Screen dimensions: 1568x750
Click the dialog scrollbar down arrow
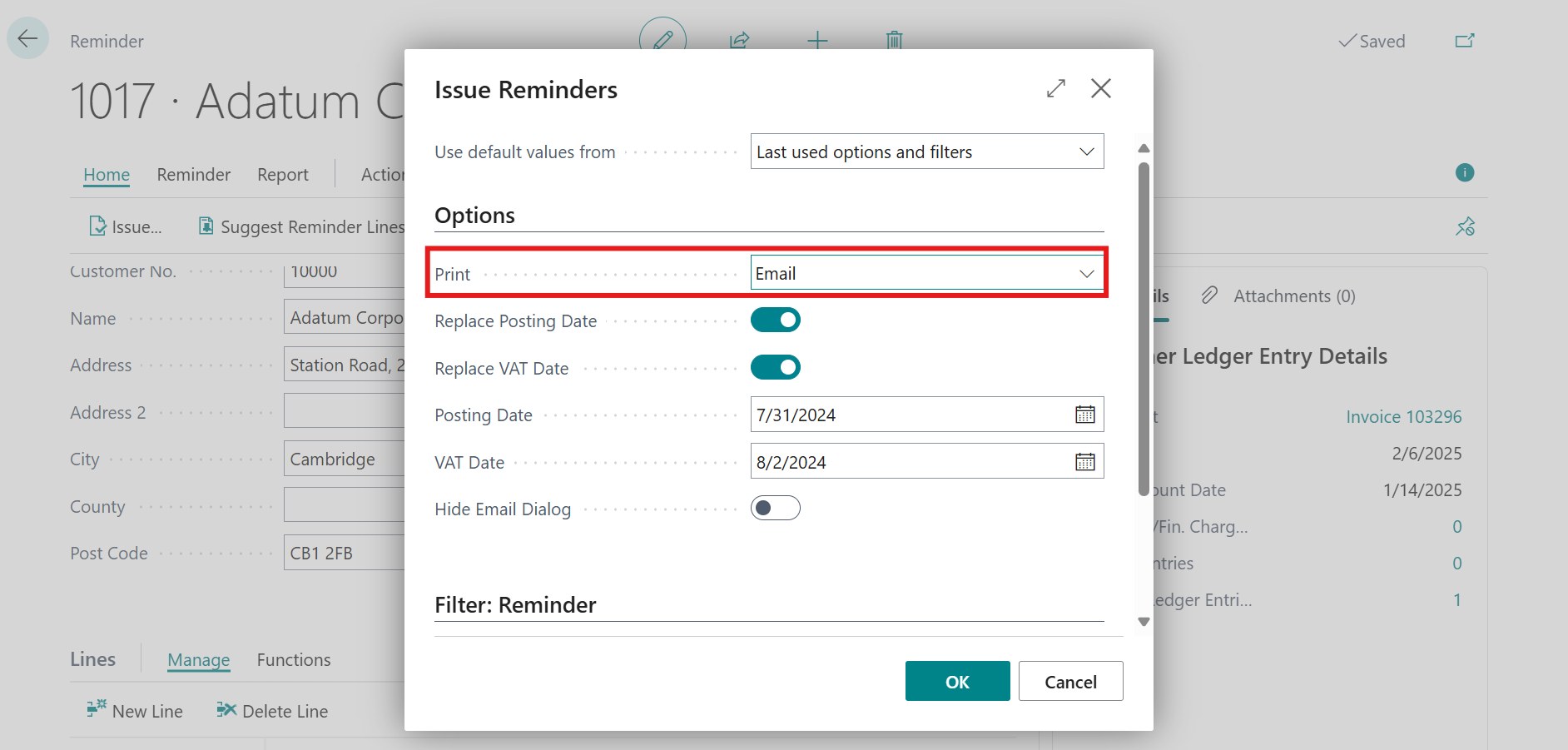pos(1144,622)
